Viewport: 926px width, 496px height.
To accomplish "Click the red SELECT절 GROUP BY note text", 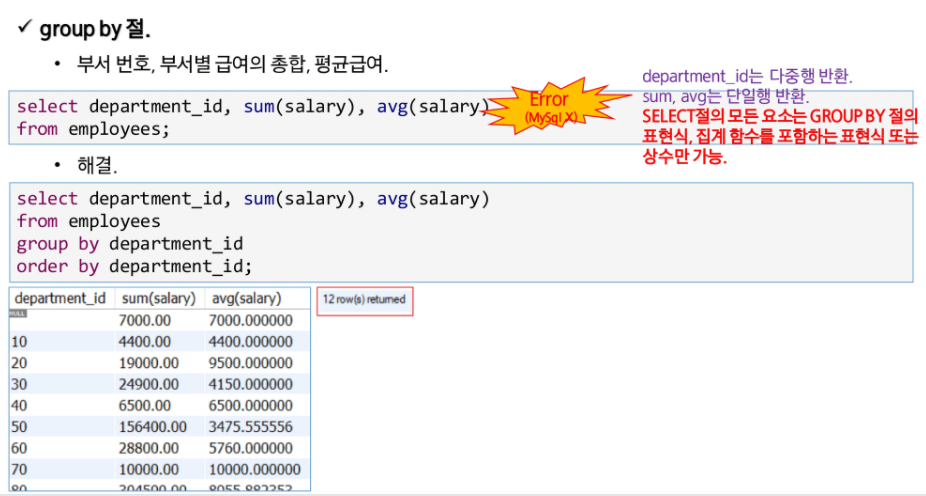I will point(780,136).
